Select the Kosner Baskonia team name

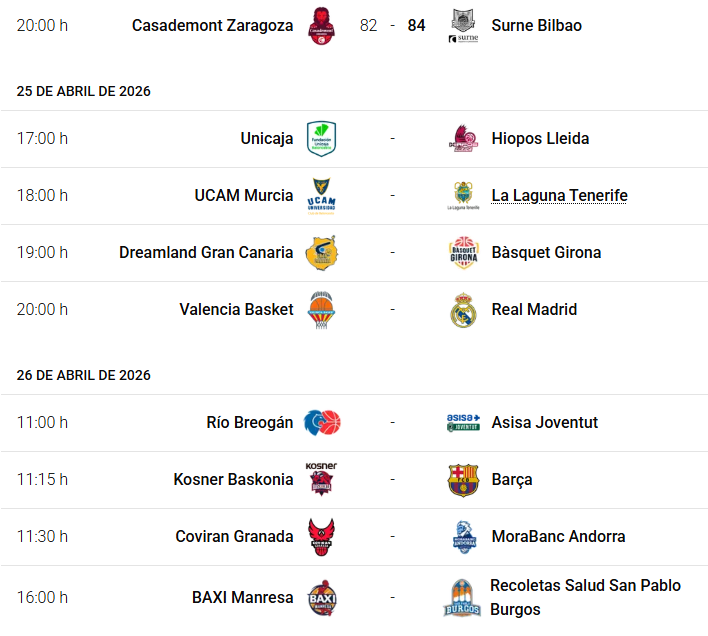point(233,480)
